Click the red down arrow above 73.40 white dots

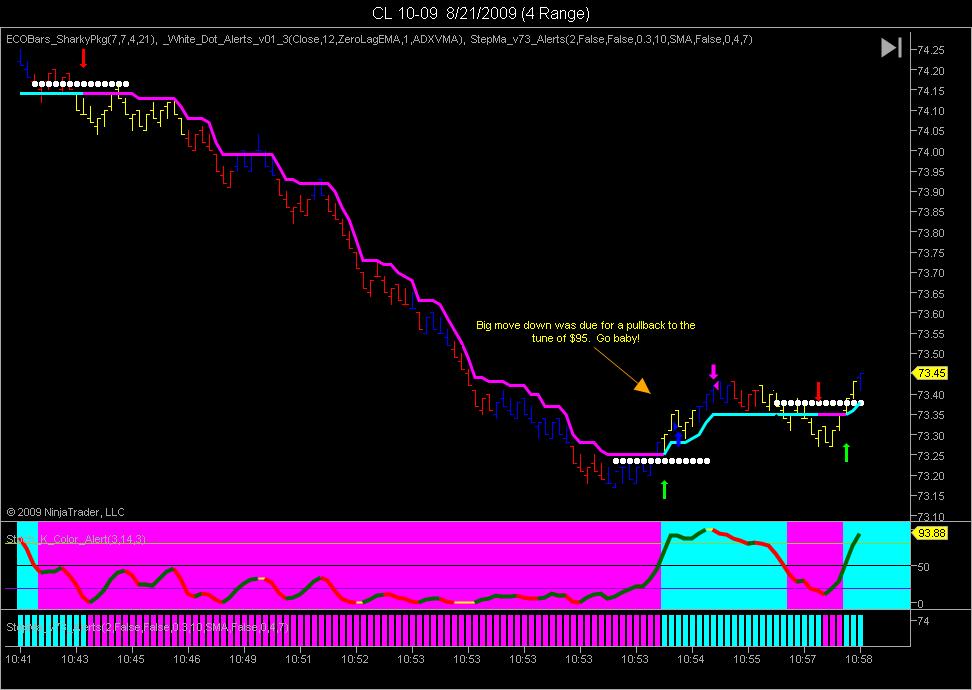pyautogui.click(x=818, y=391)
